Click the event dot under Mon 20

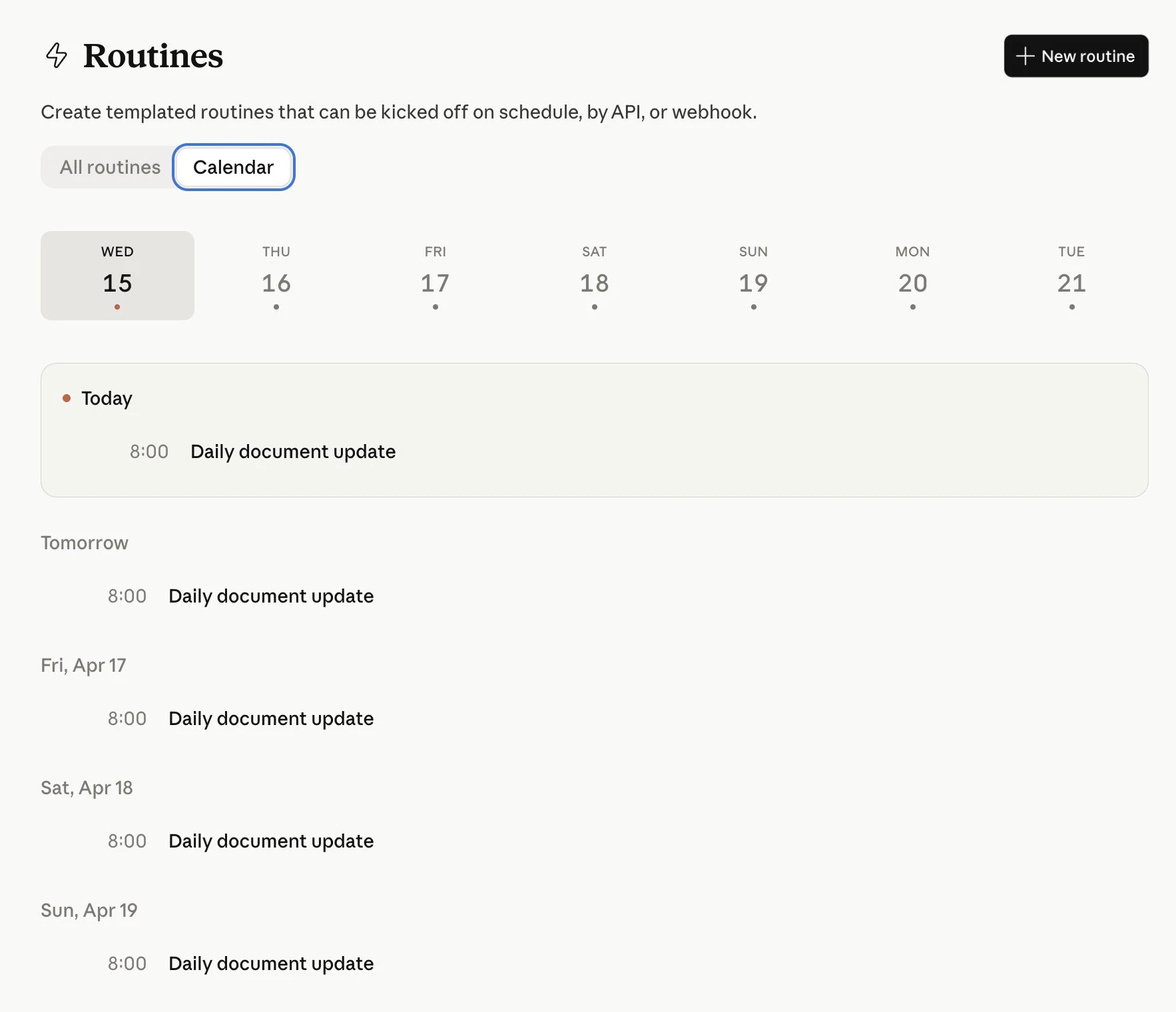(x=912, y=308)
